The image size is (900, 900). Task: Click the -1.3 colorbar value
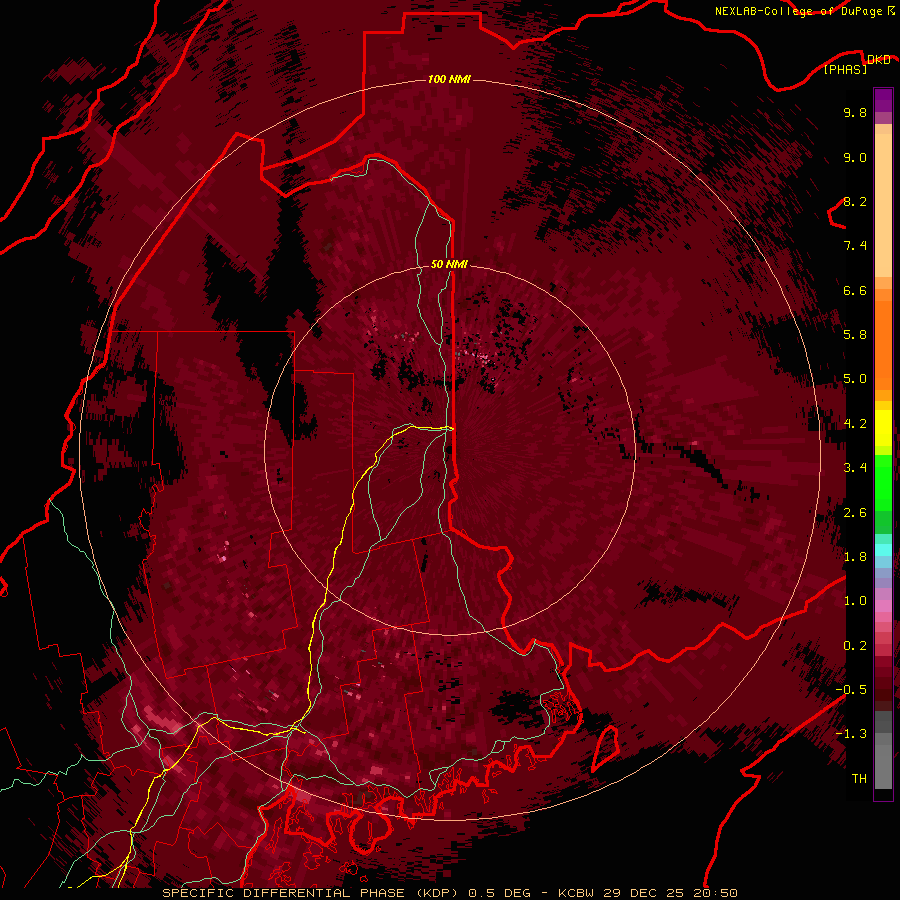pos(851,734)
